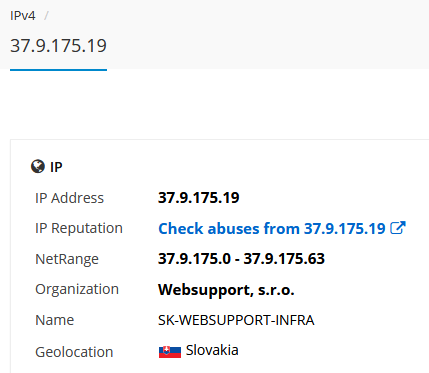Click the Slovakia flag icon
This screenshot has height=373, width=429.
[x=170, y=352]
